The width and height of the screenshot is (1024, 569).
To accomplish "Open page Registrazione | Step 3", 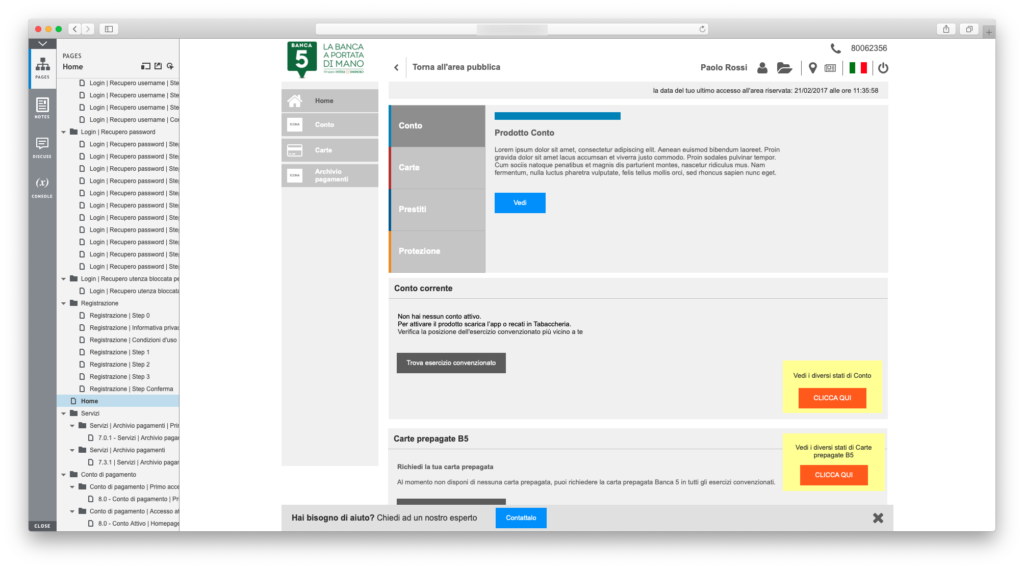I will pos(119,377).
